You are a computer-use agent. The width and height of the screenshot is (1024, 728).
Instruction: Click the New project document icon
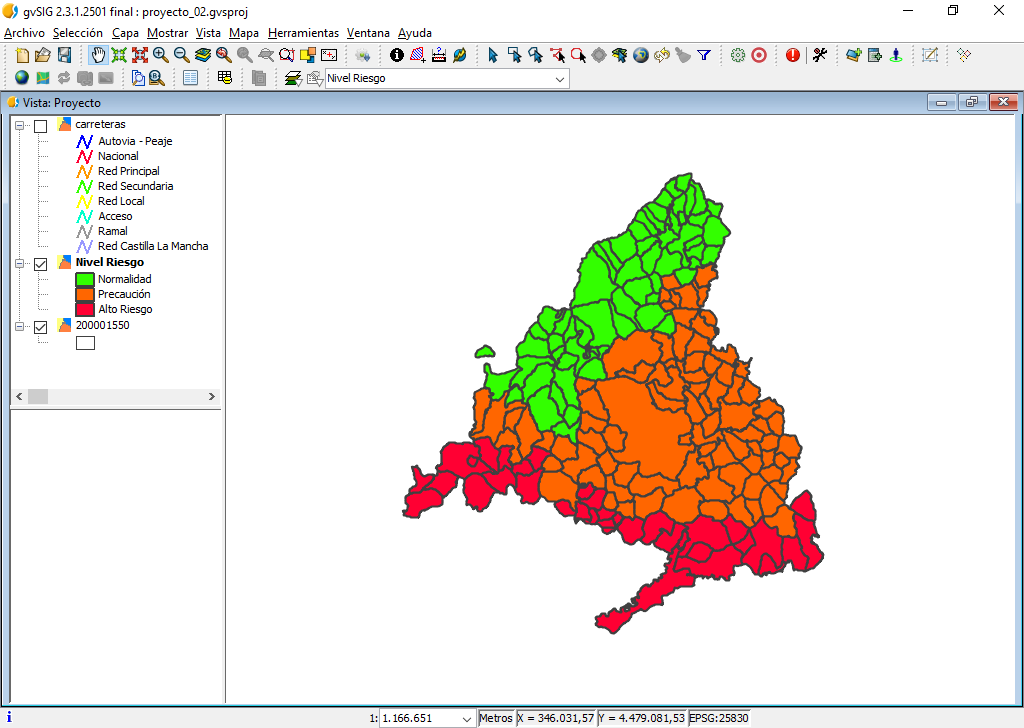click(22, 55)
